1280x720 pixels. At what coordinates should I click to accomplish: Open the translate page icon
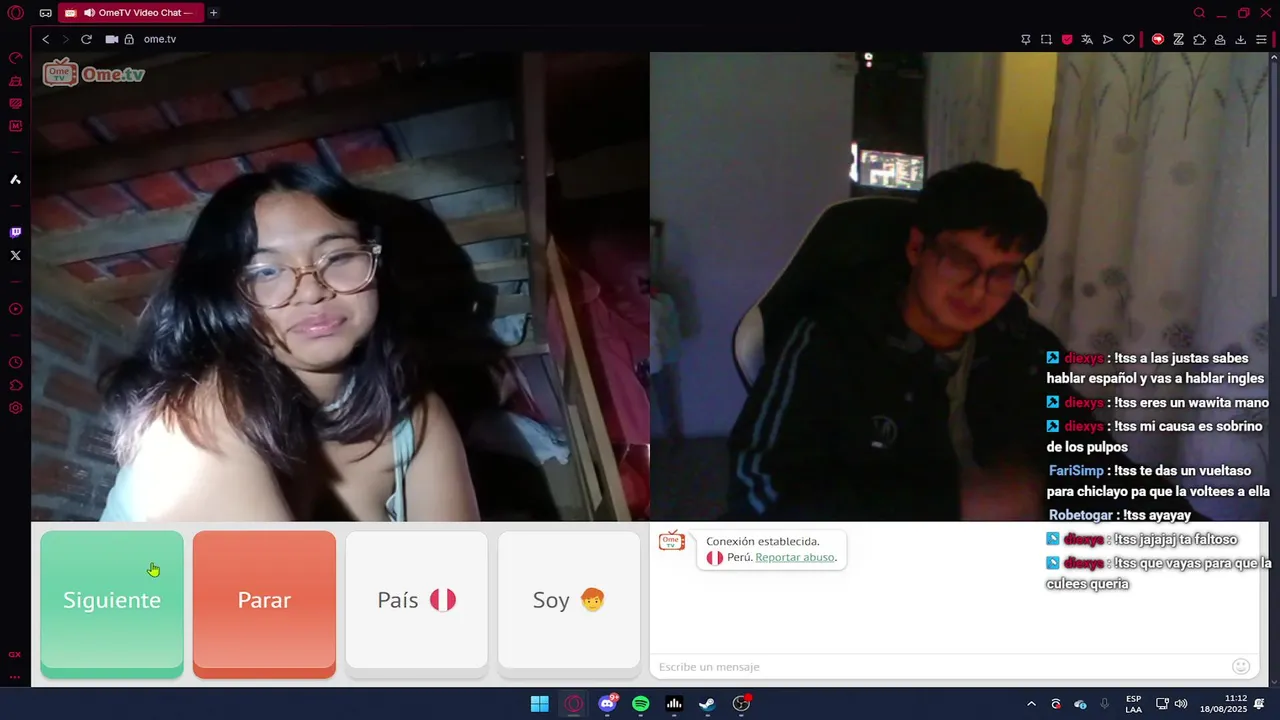coord(1087,39)
